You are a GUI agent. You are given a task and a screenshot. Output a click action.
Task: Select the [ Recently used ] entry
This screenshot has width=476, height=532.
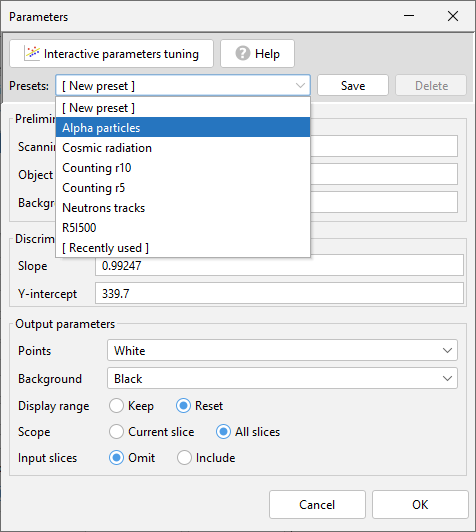(183, 248)
